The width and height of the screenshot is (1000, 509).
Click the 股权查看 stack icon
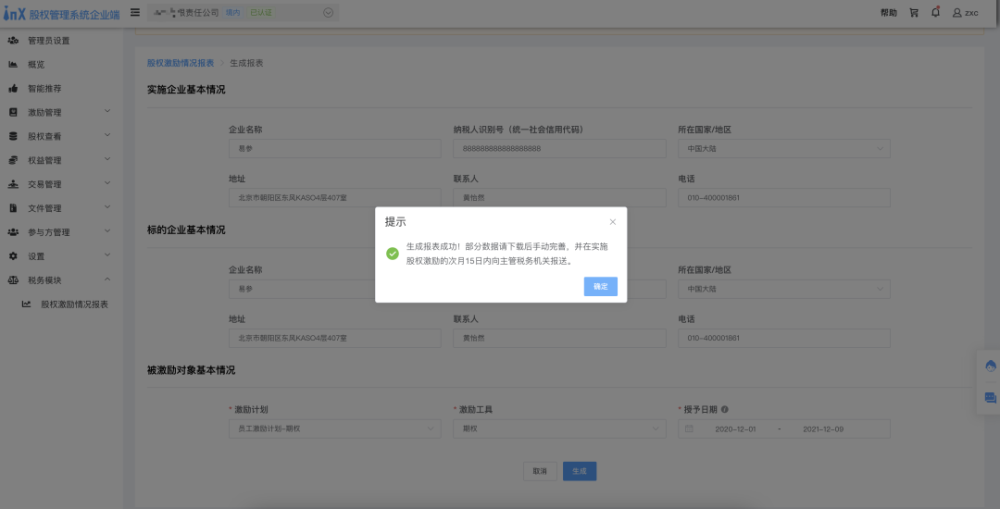[x=13, y=136]
